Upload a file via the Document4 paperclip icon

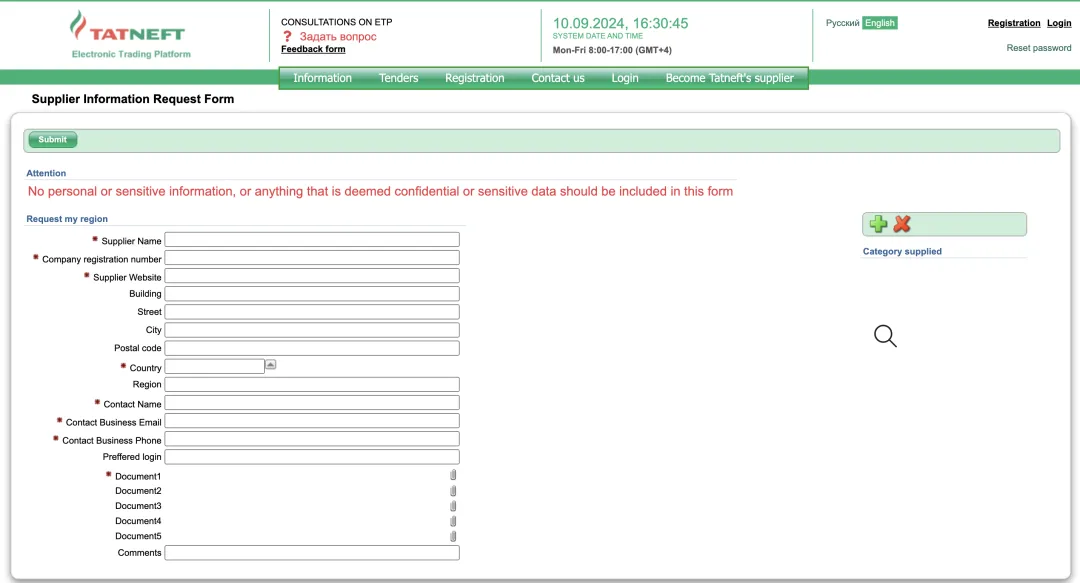pyautogui.click(x=453, y=521)
